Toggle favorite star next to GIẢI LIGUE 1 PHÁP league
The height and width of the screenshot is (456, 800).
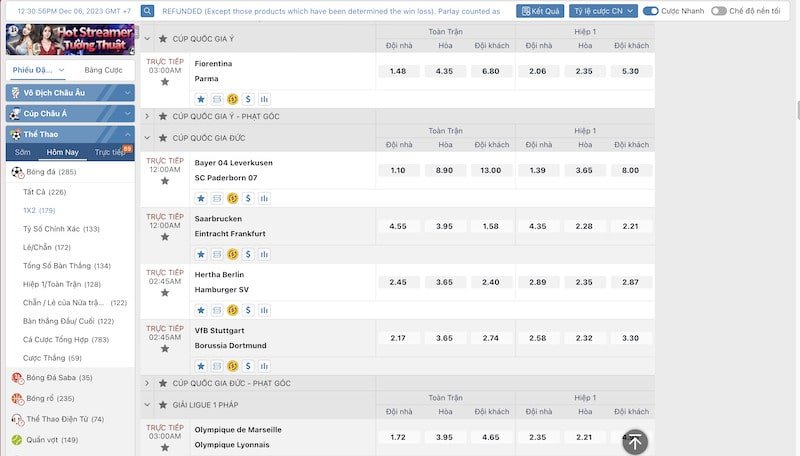163,404
